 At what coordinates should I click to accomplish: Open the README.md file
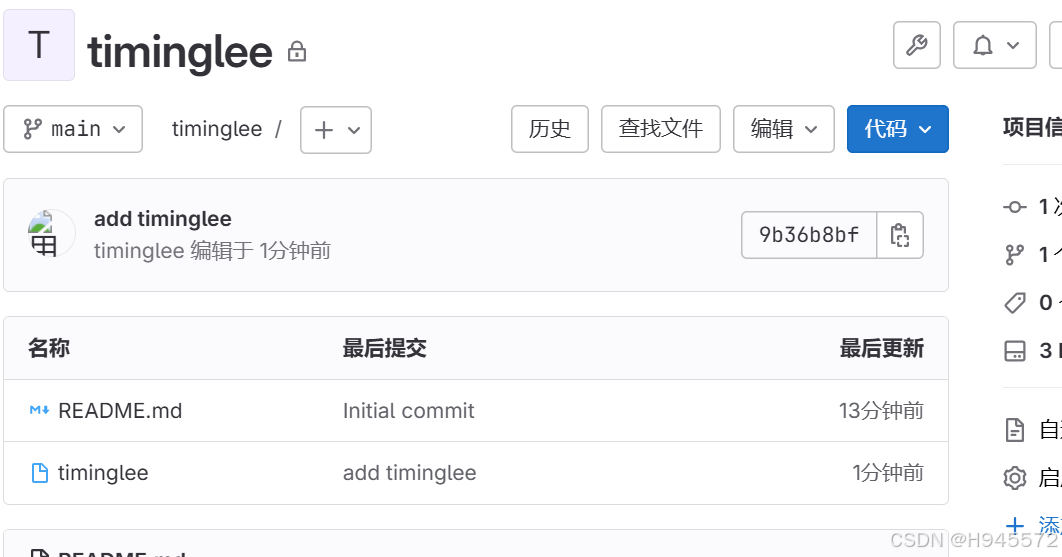tap(120, 411)
